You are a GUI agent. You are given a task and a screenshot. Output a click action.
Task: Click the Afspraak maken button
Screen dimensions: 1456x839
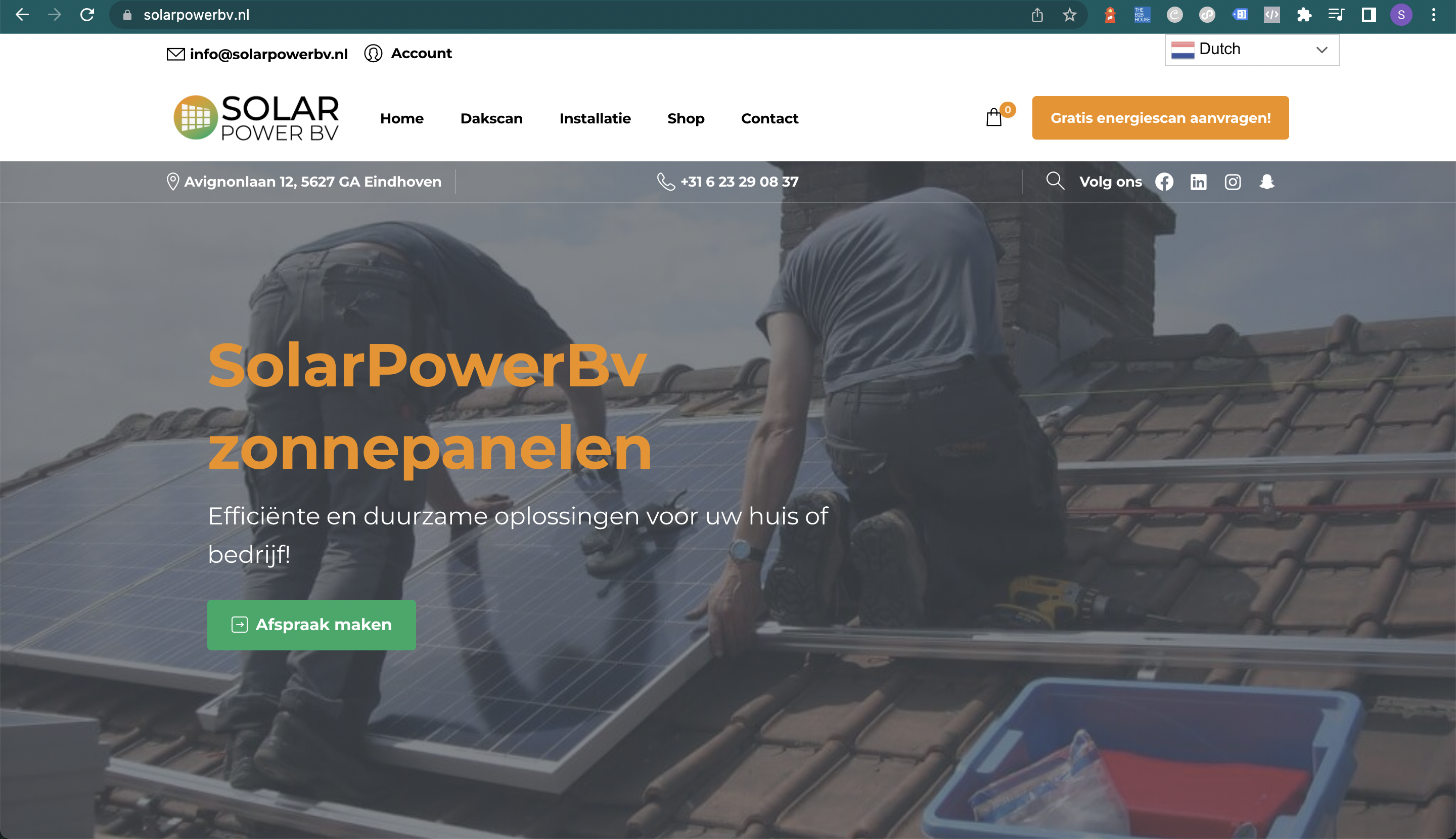311,625
